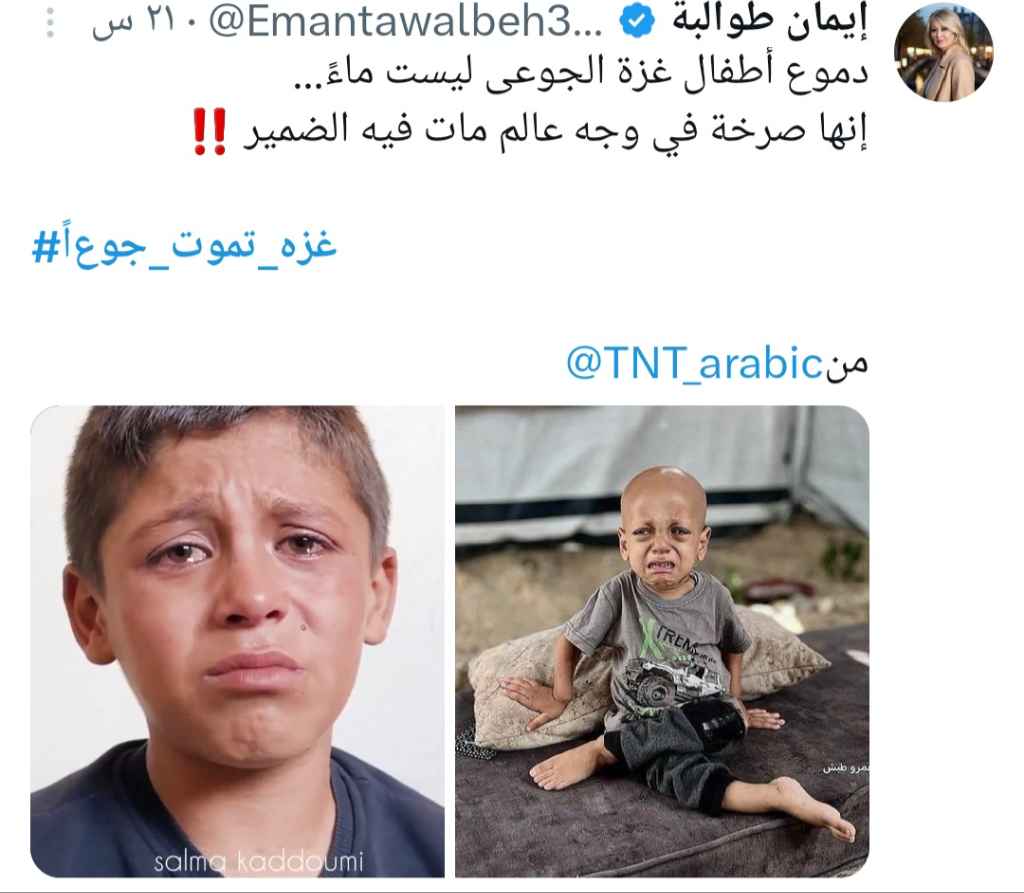Click tweet line إنها صرخة في وجه عالم
Screen dimensions: 1024x893
click(x=555, y=131)
